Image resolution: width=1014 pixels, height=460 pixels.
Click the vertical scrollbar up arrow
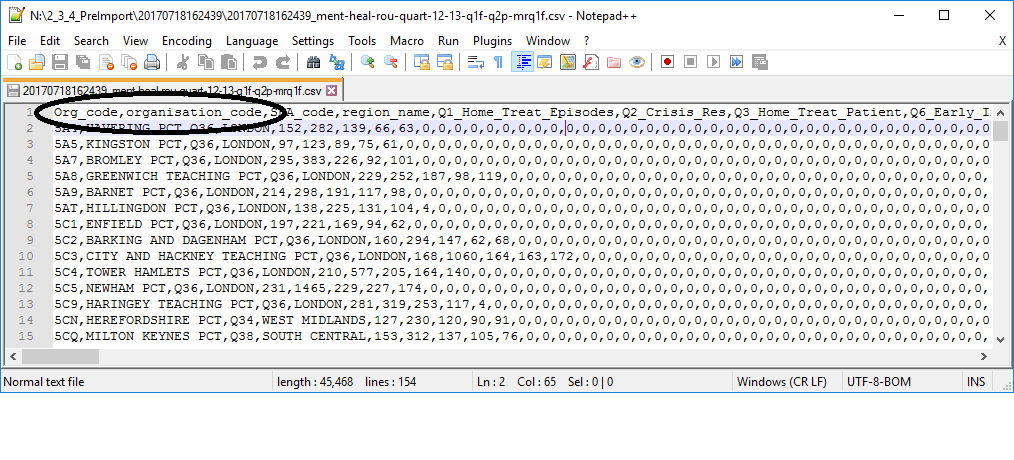[999, 111]
